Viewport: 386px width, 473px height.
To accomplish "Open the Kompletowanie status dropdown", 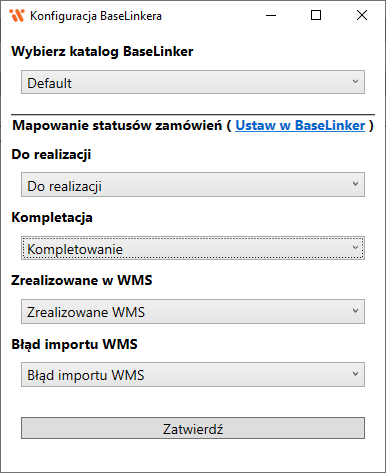I will coord(193,248).
